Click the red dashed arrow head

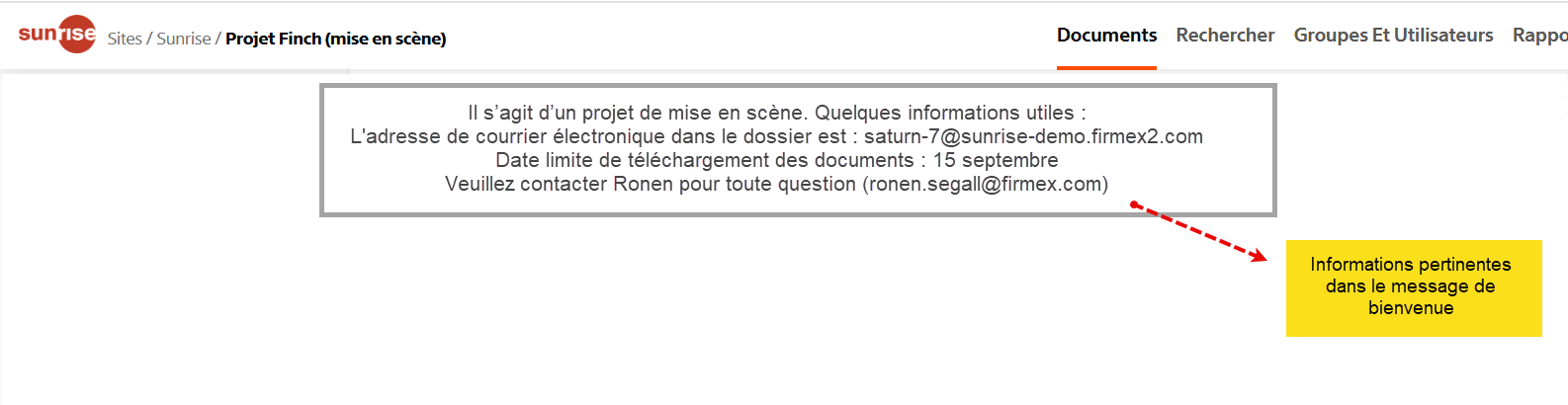tap(1258, 256)
